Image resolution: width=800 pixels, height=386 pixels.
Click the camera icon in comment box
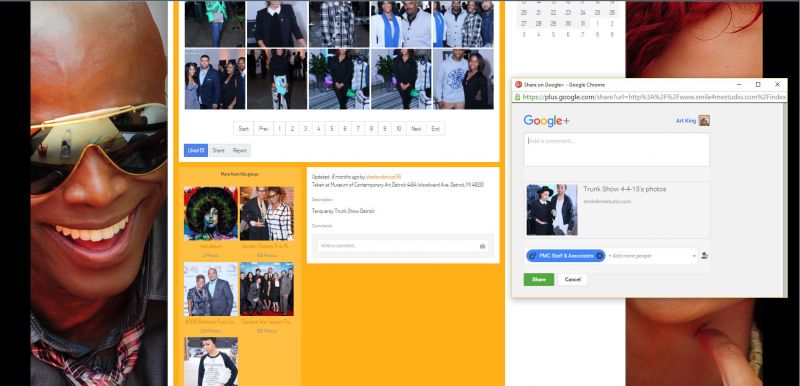482,246
